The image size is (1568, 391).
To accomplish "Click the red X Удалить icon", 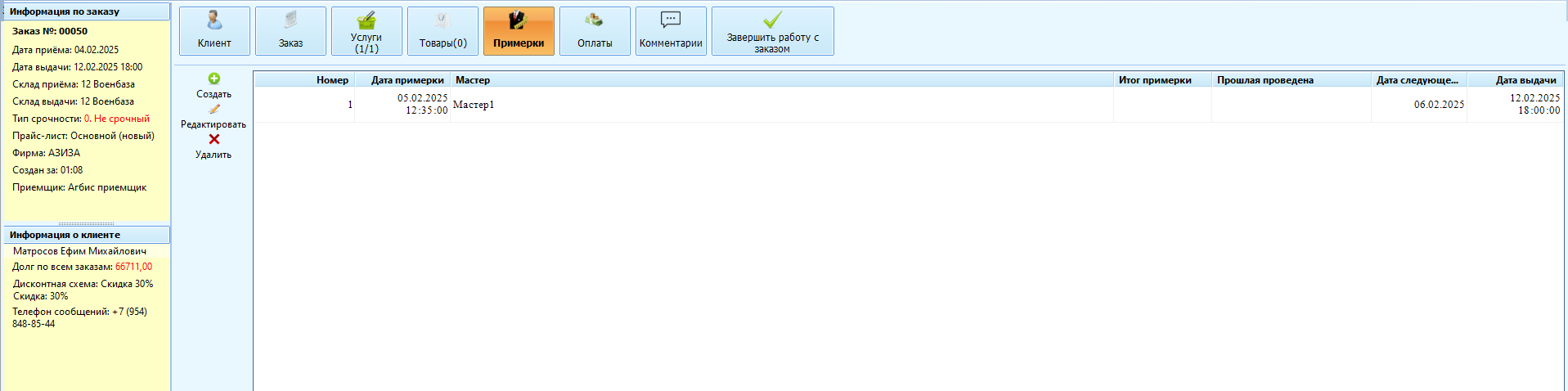I will (213, 139).
